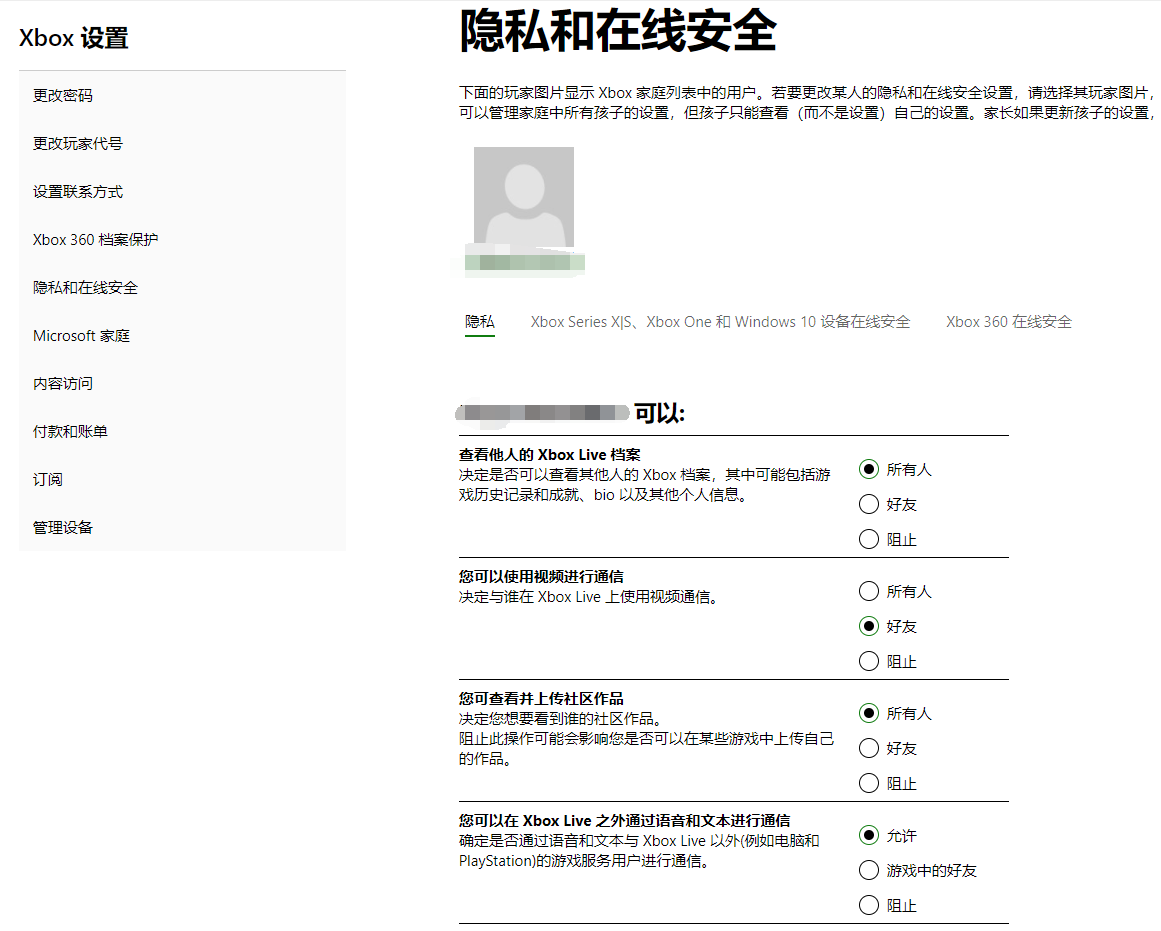1161x931 pixels.
Task: Select 阻止 for Xbox Live 之外语音和文本通信
Action: click(x=869, y=905)
